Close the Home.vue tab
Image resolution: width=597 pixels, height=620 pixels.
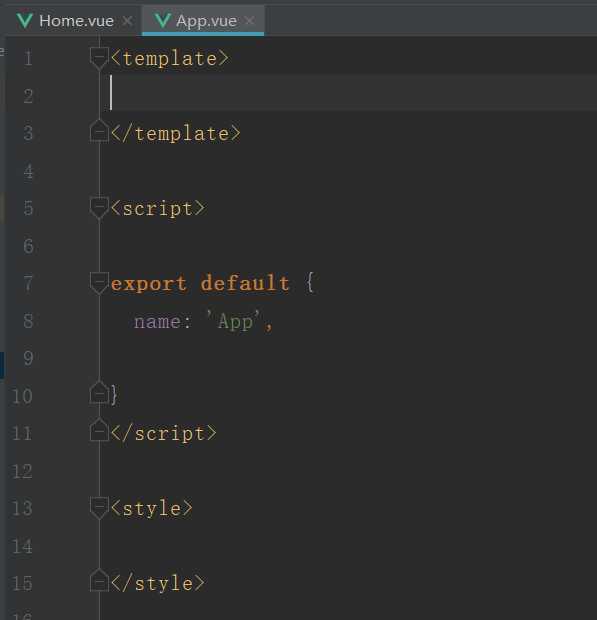[127, 21]
